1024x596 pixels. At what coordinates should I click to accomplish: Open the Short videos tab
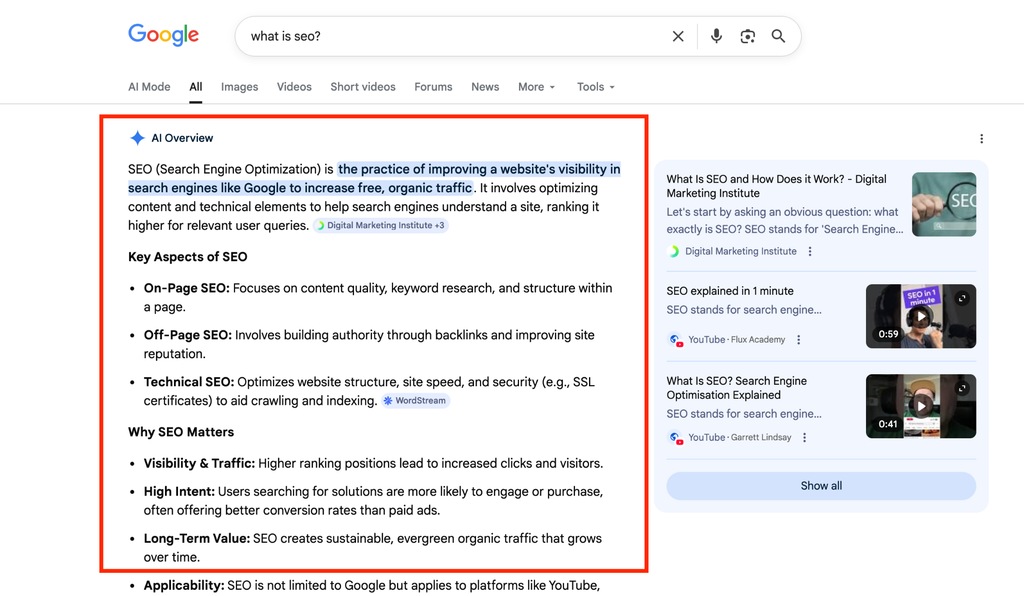tap(362, 87)
